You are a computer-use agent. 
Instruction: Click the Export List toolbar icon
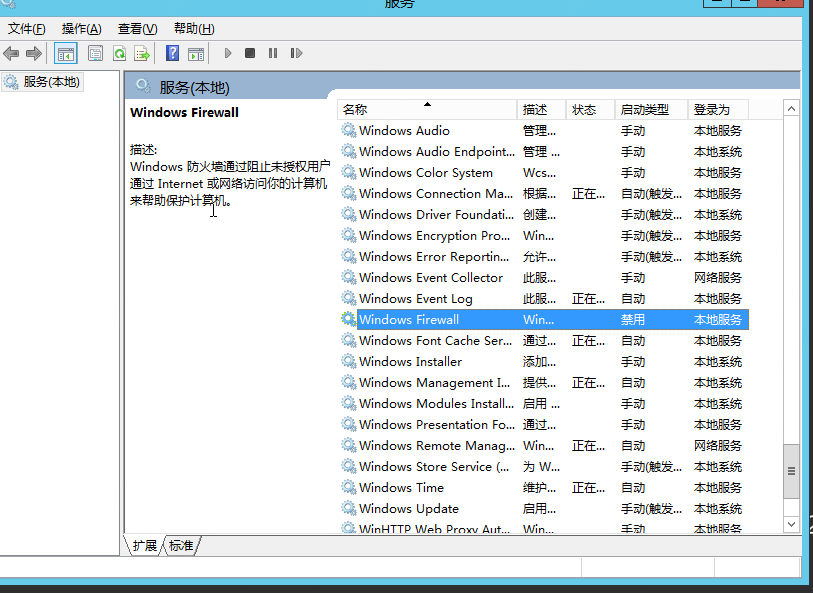point(142,53)
